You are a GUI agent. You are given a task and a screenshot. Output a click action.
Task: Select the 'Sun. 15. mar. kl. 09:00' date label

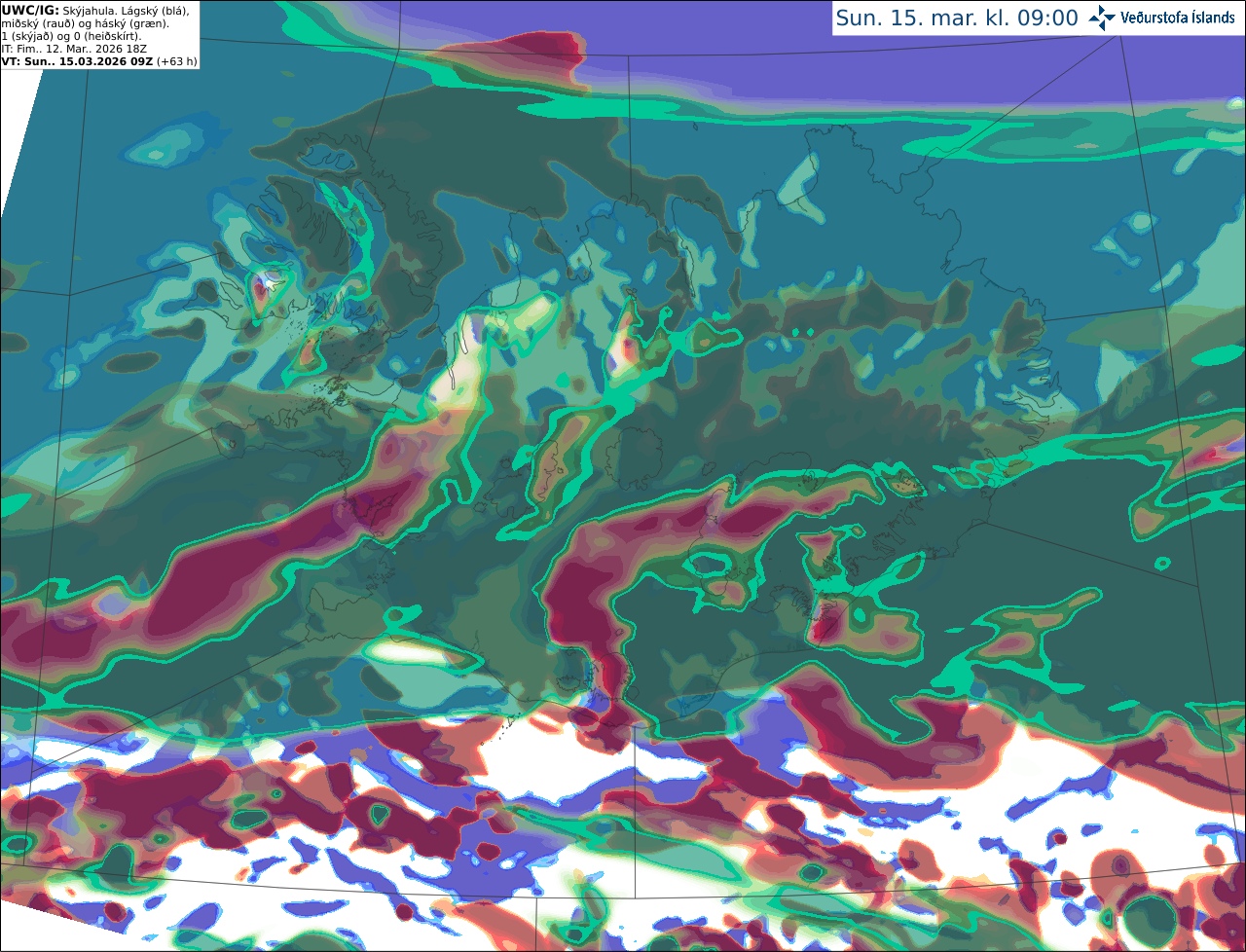click(957, 18)
